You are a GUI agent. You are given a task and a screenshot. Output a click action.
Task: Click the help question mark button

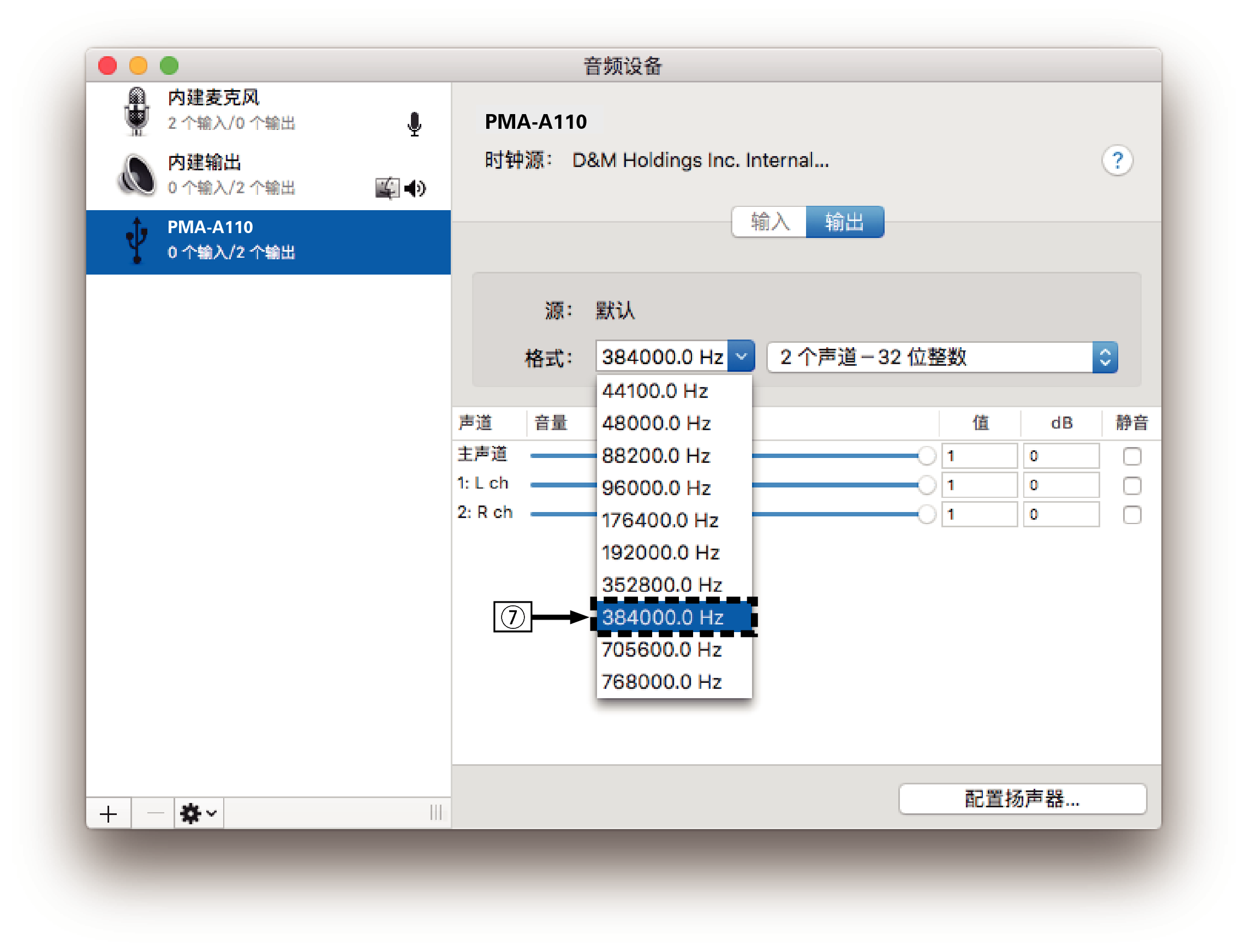tap(1117, 162)
